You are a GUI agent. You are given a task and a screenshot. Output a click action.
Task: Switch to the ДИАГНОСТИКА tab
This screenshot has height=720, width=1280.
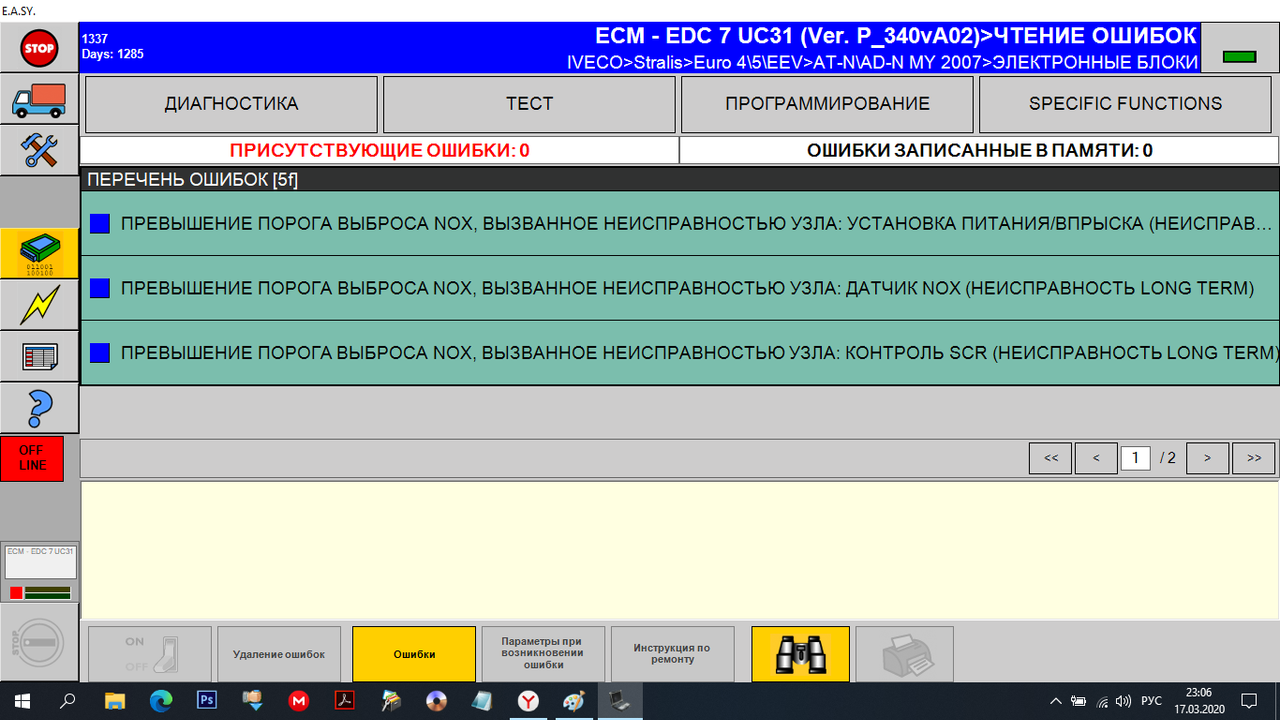pos(230,103)
